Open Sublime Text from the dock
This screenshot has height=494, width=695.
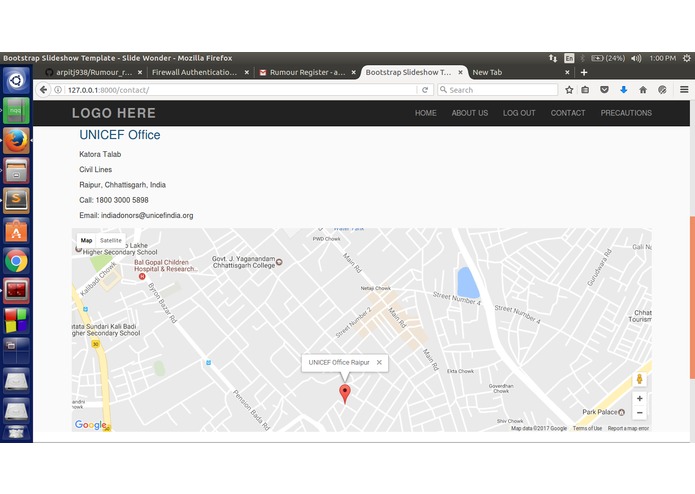point(16,200)
